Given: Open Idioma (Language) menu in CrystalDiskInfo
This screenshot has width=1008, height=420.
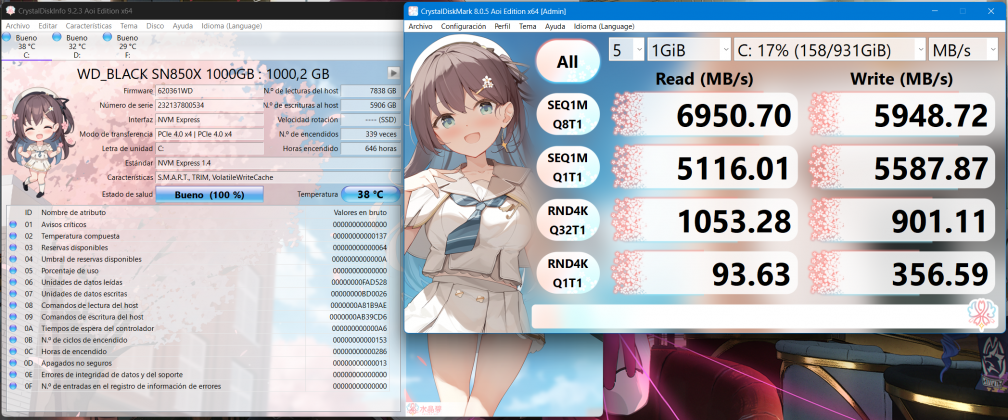Looking at the screenshot, I should pos(231,26).
